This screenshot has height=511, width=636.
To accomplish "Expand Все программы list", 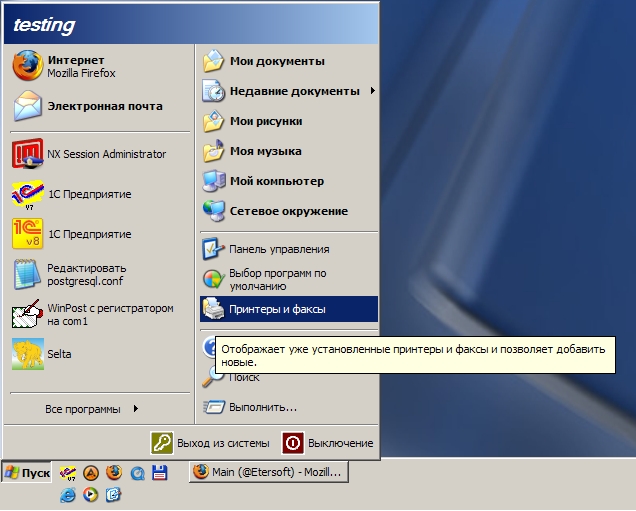I will [x=92, y=409].
